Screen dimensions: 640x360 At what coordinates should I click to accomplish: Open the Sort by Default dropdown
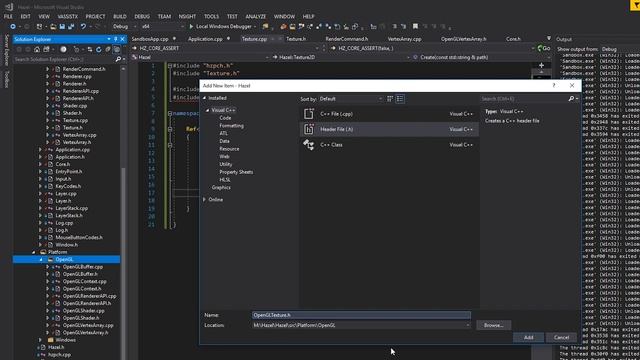(x=350, y=99)
